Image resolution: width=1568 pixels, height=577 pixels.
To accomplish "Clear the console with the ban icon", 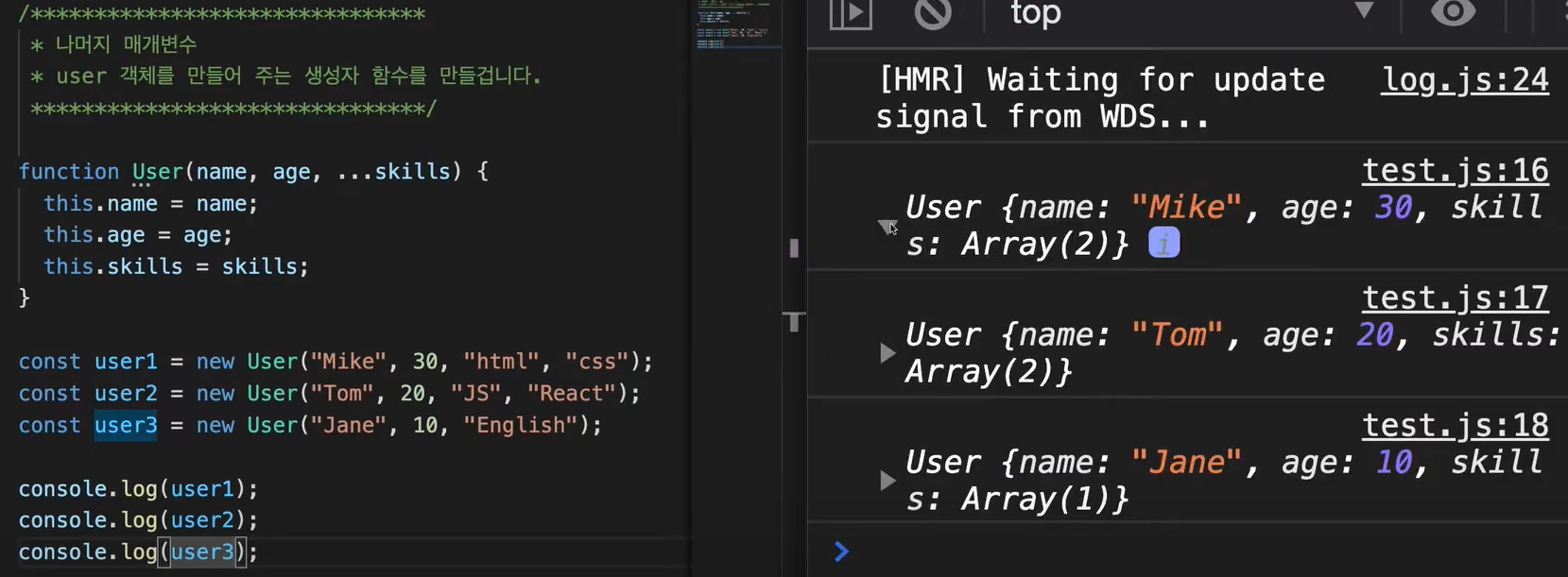I will coord(933,13).
